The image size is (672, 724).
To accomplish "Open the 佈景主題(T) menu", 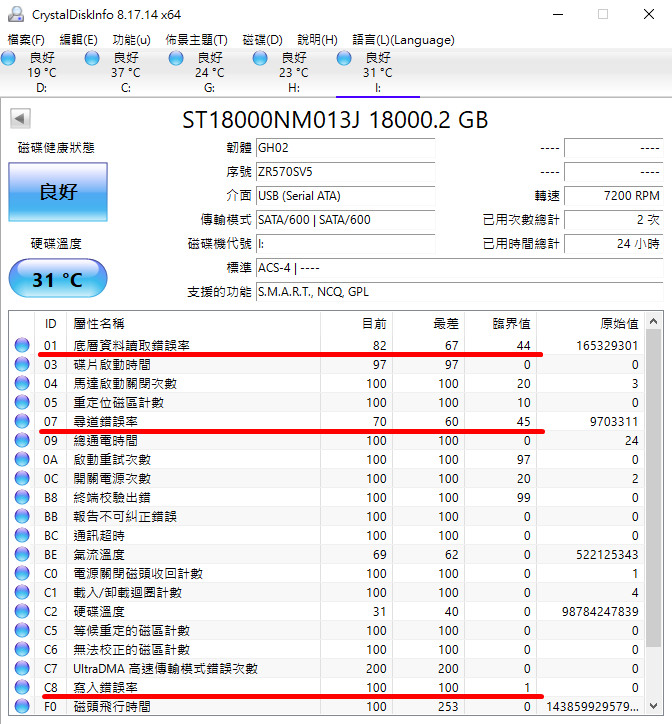I will pyautogui.click(x=196, y=40).
